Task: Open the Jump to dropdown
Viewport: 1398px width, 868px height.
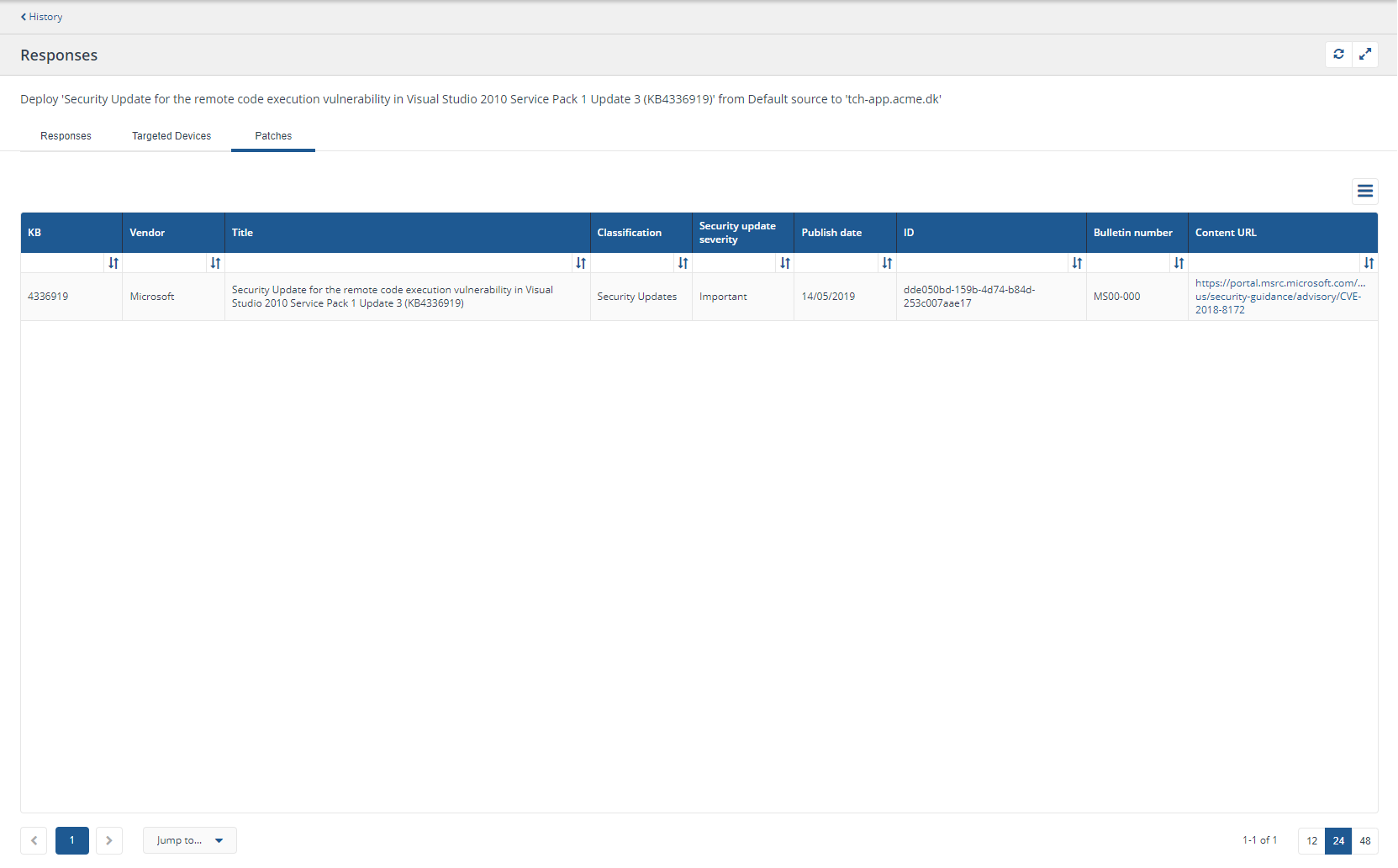Action: pyautogui.click(x=190, y=840)
